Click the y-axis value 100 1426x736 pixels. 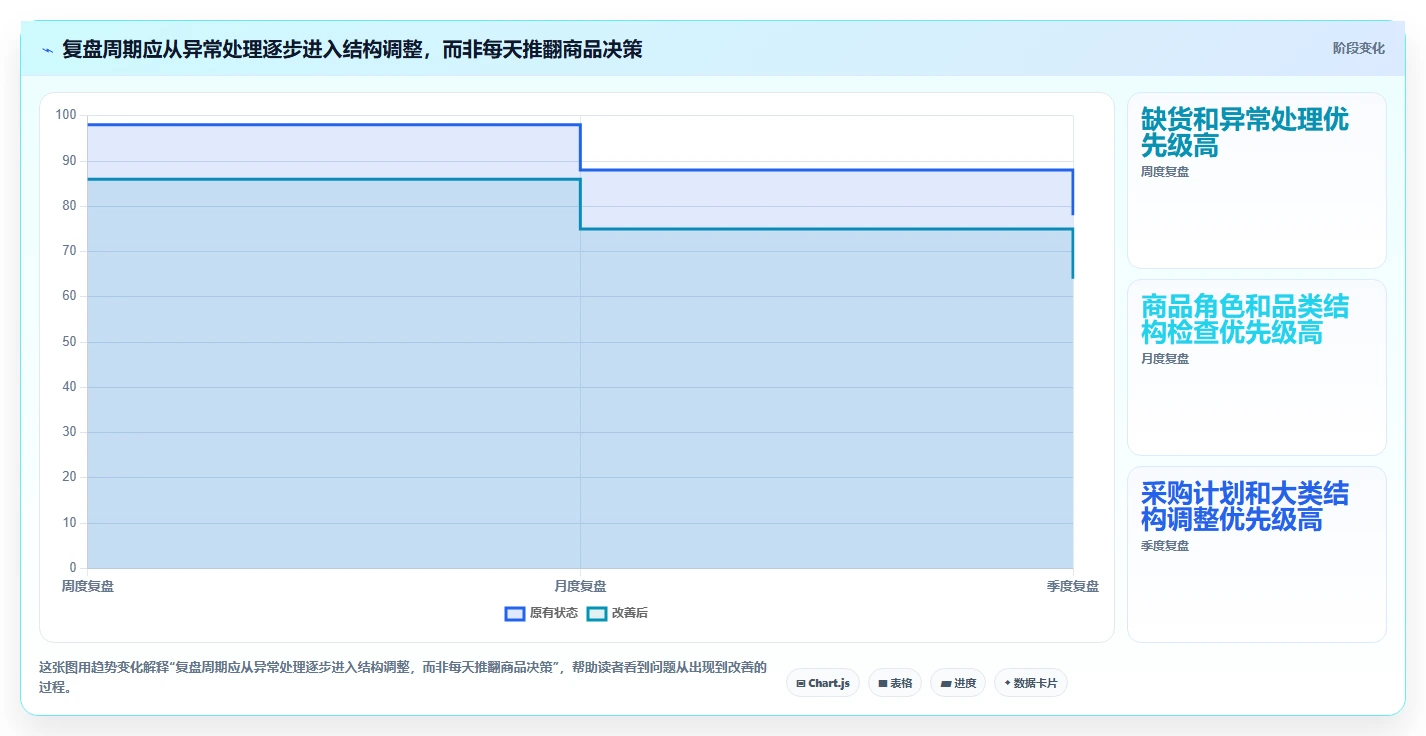point(66,115)
